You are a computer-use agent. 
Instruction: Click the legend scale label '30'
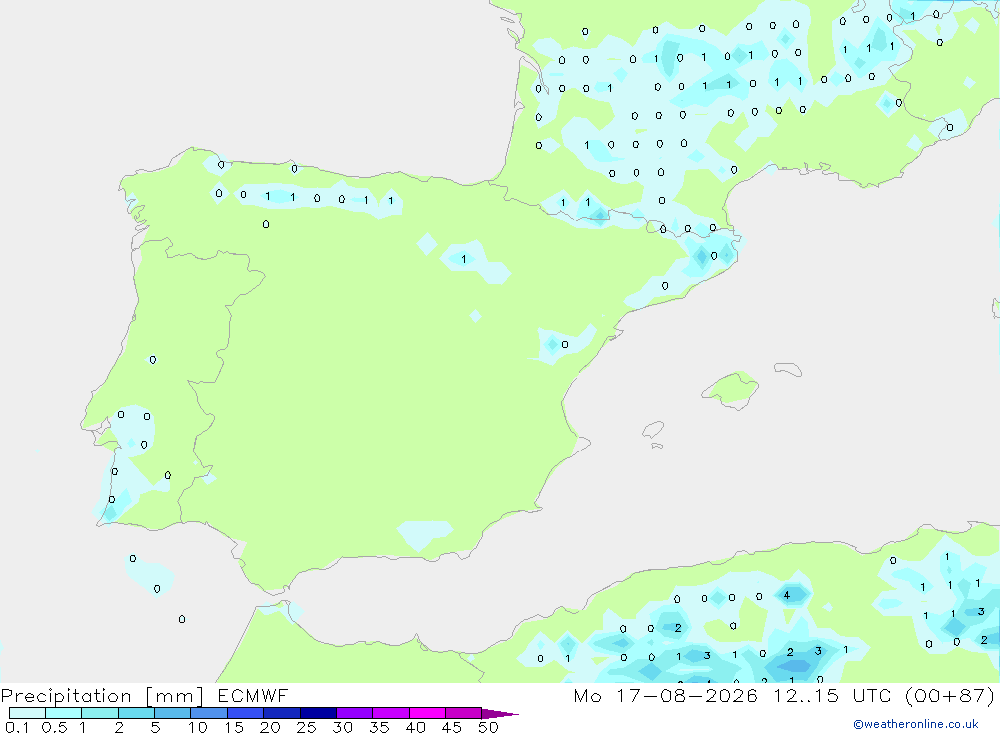(343, 727)
